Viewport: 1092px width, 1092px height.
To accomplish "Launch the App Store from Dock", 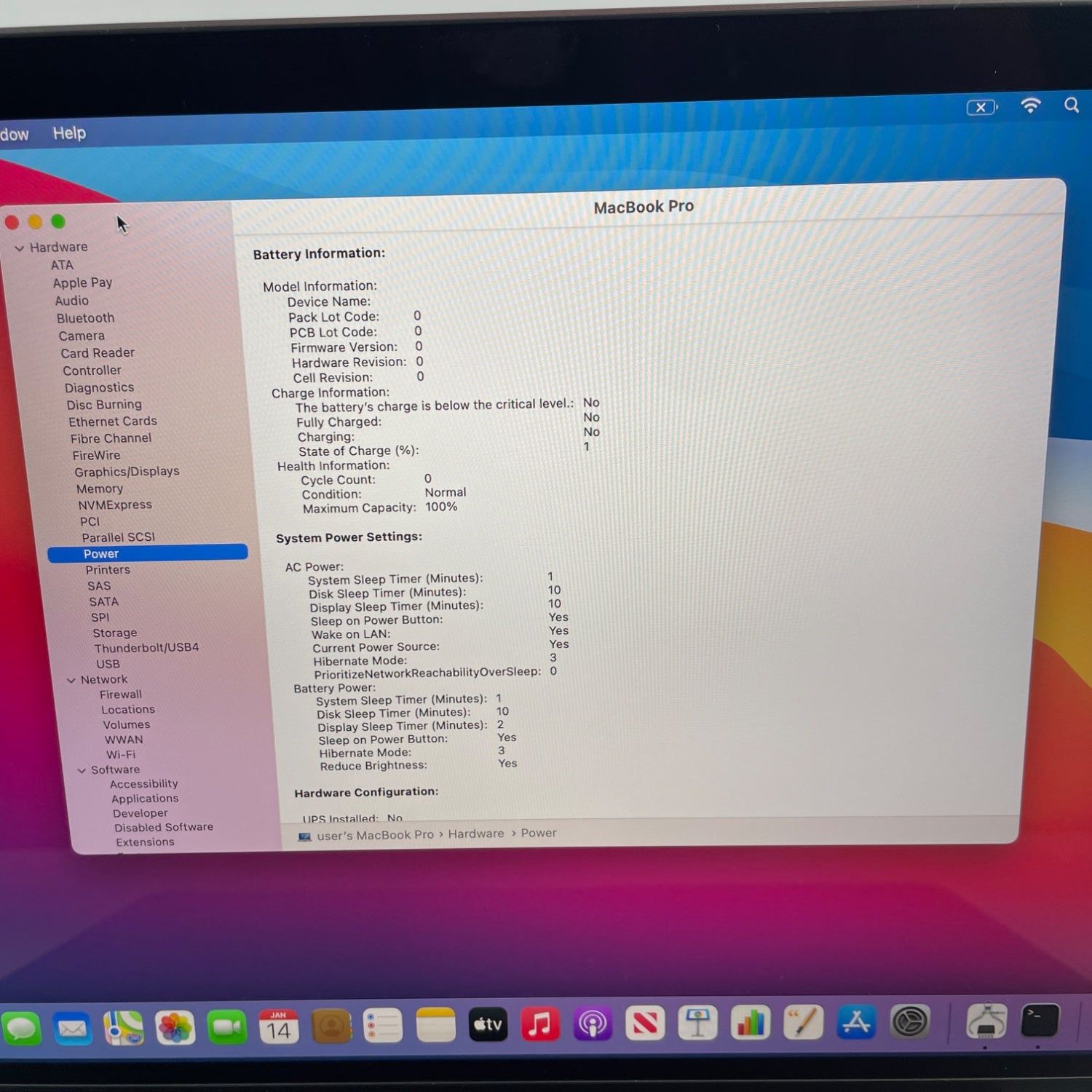I will 856,1023.
